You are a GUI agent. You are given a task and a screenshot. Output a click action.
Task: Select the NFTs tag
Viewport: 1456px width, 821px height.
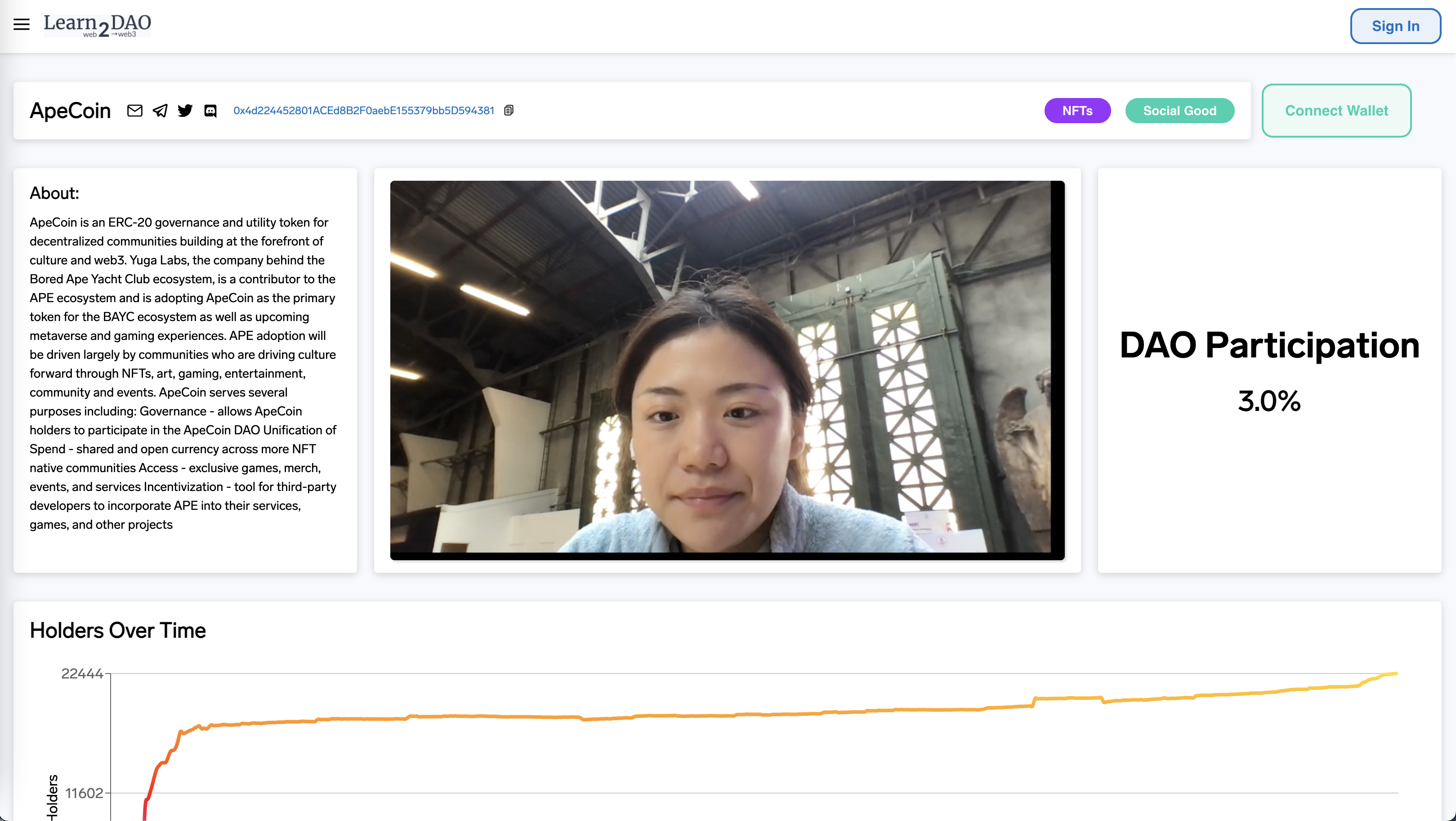[1077, 111]
